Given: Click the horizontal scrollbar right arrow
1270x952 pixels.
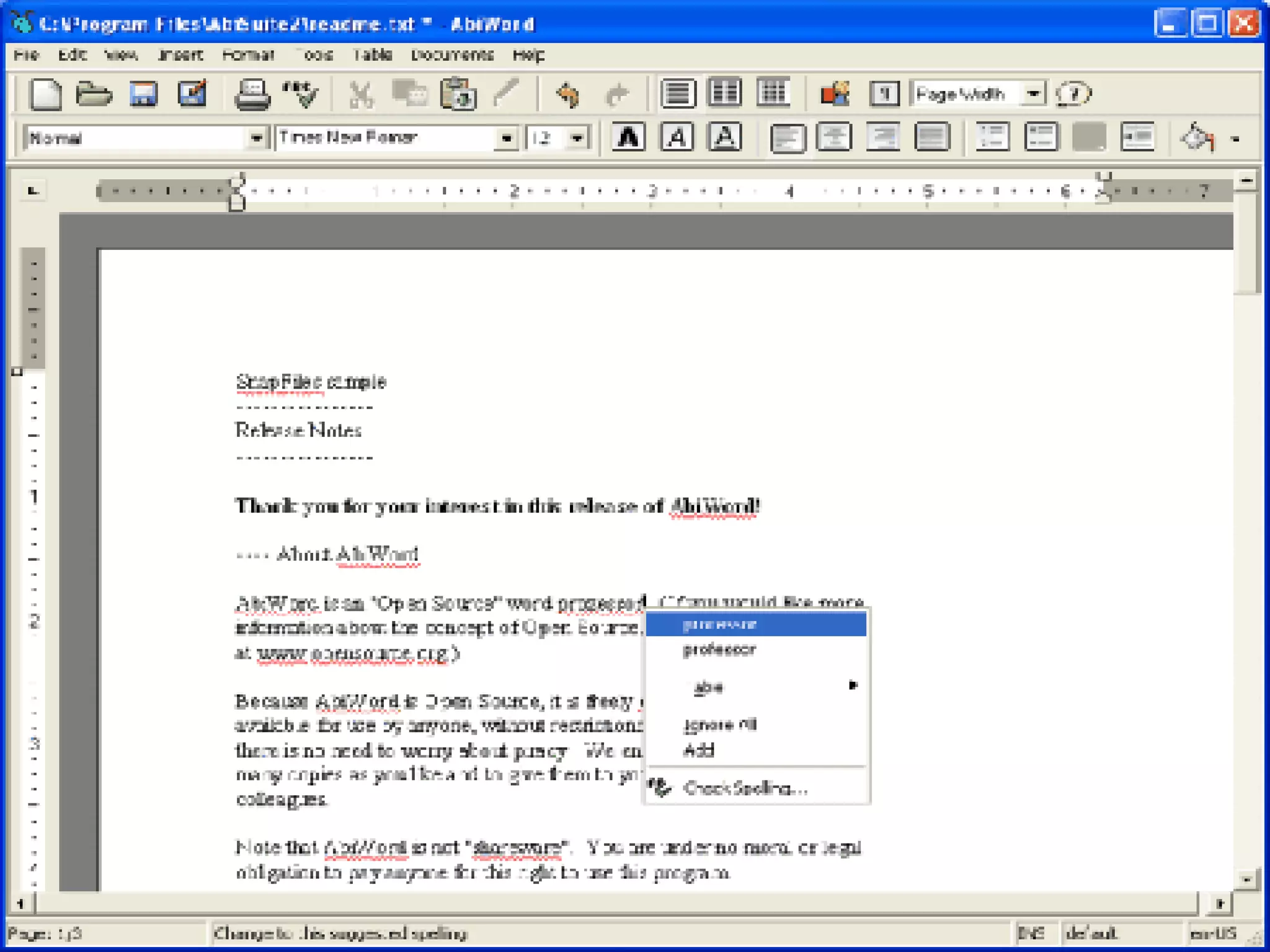Looking at the screenshot, I should tap(1219, 904).
